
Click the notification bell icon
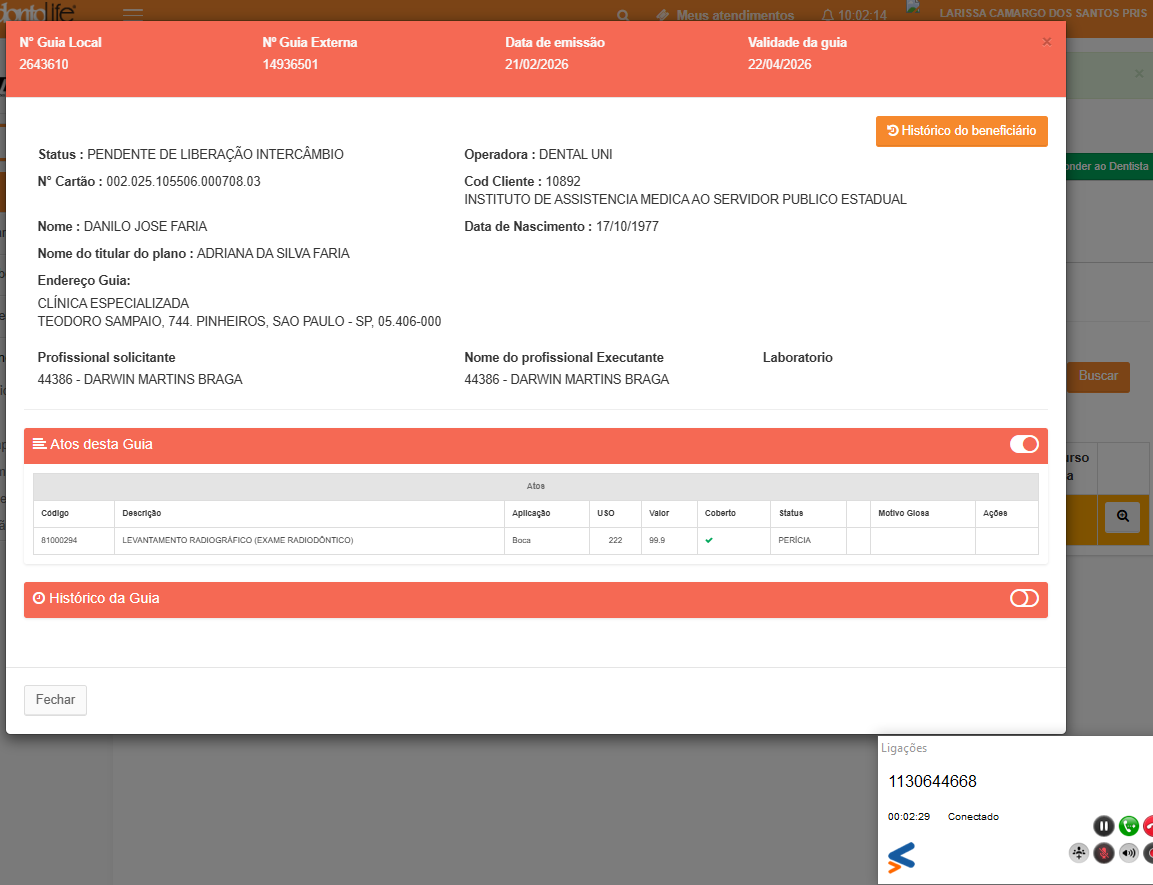coord(827,15)
